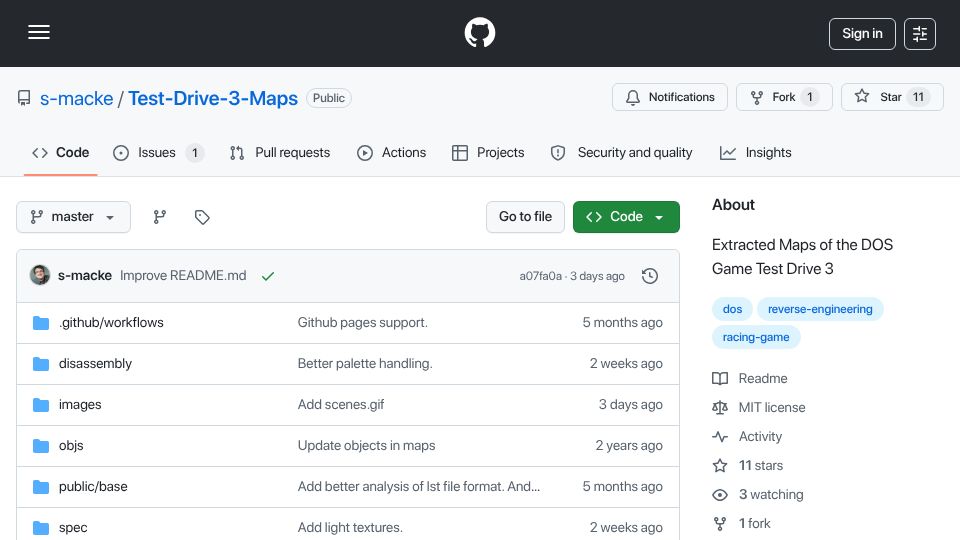Click the spec folder icon

tap(41, 528)
